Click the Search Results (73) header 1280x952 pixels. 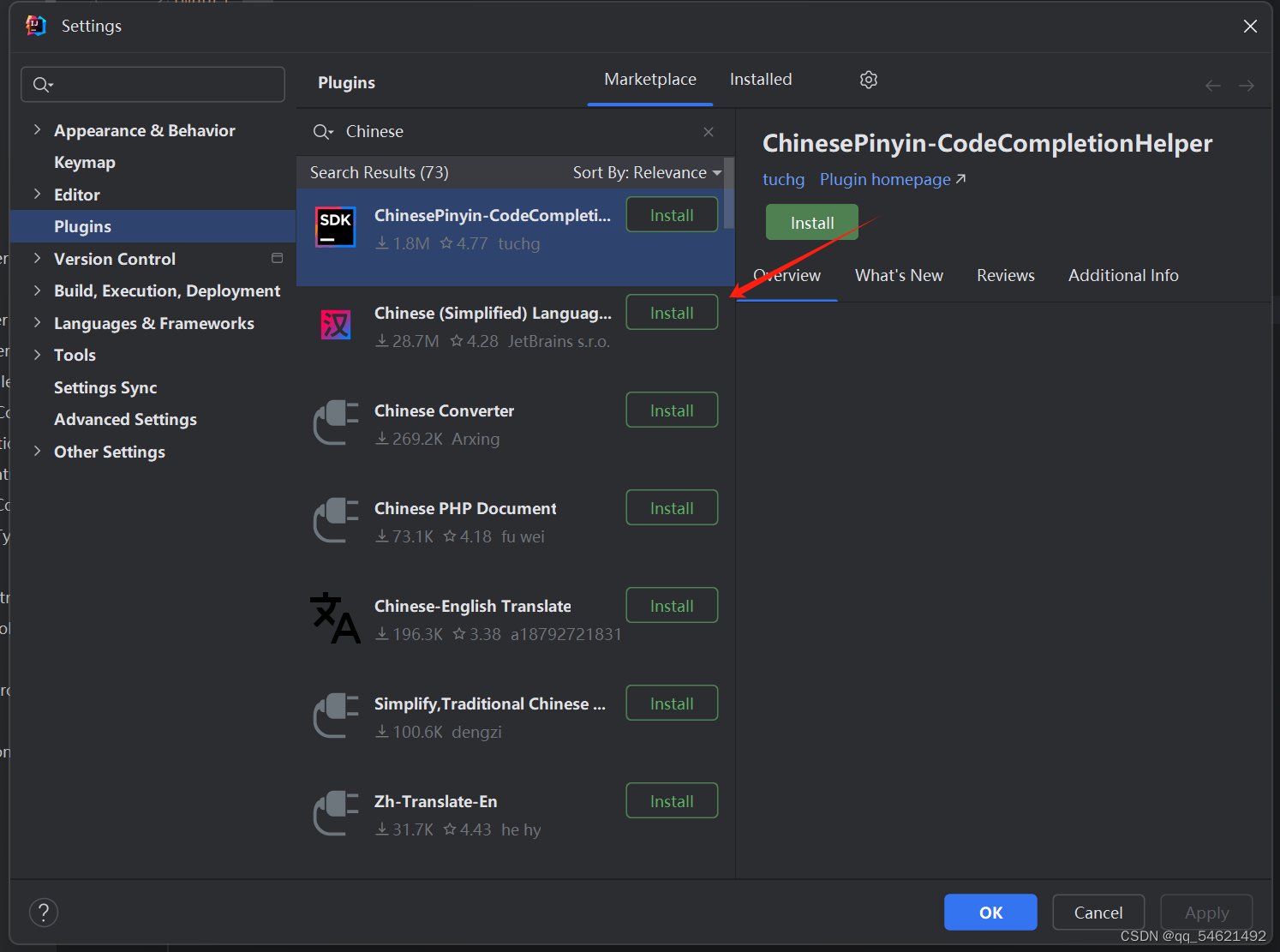pos(380,172)
